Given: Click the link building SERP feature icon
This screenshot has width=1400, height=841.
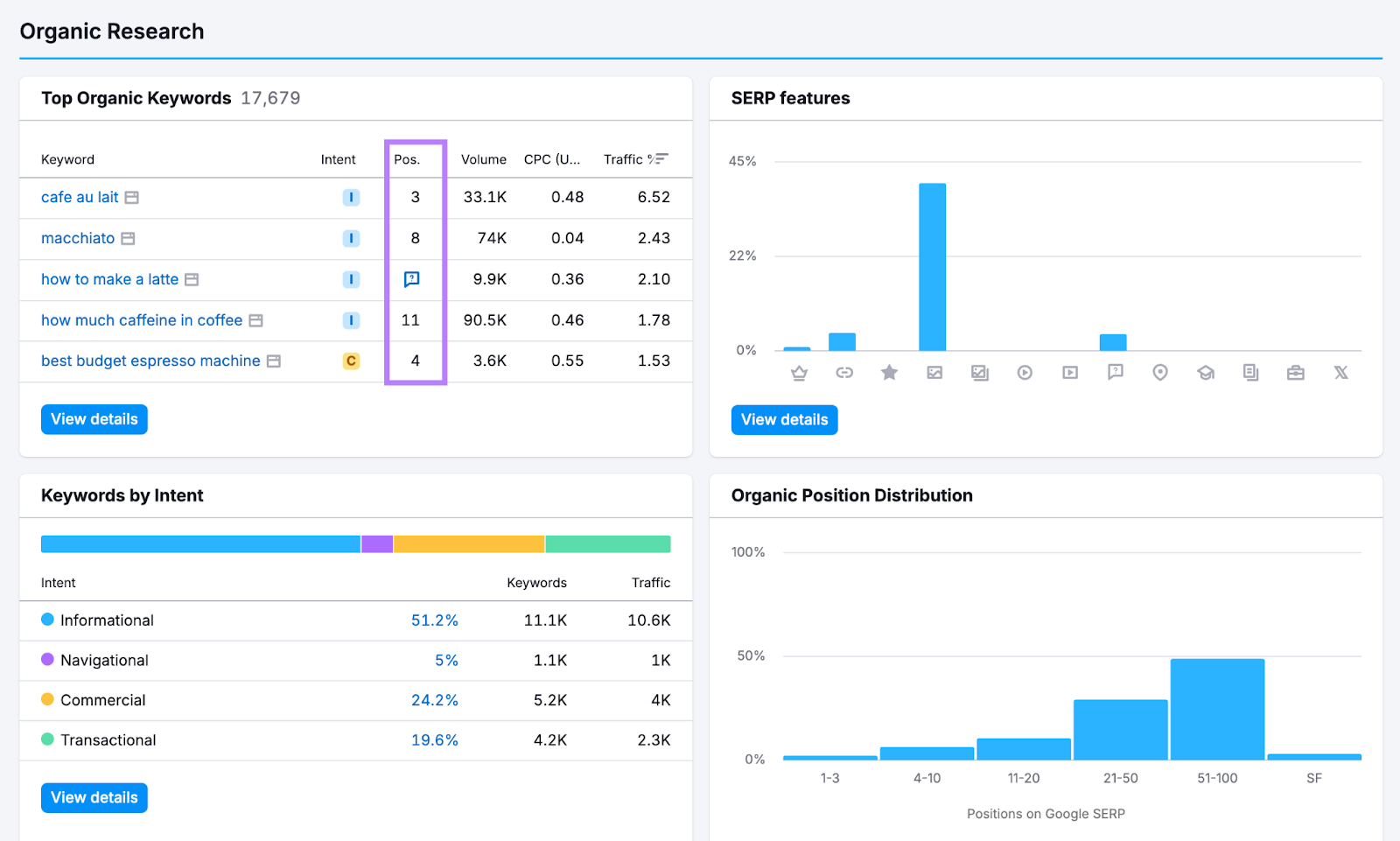Looking at the screenshot, I should (x=844, y=372).
